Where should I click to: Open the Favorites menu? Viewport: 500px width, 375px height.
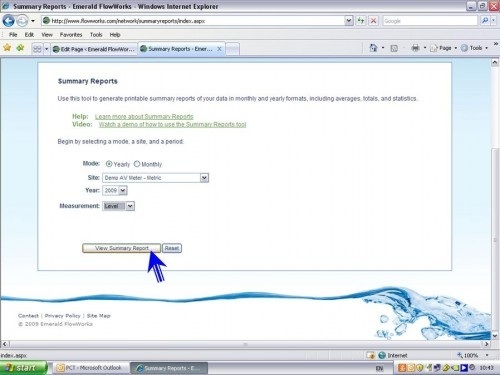(71, 35)
